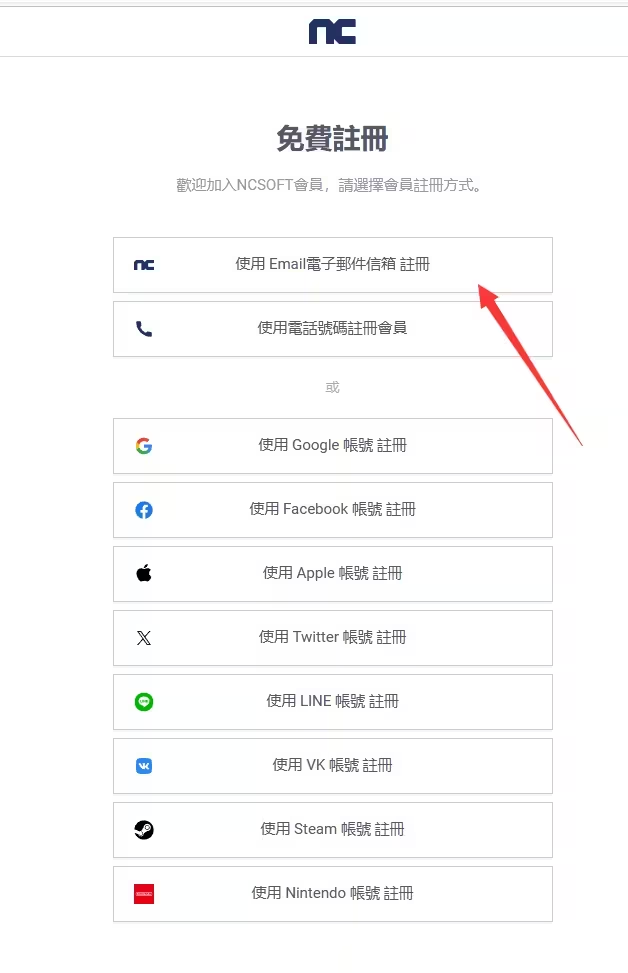
Task: Click the Steam logo icon
Action: tap(144, 830)
